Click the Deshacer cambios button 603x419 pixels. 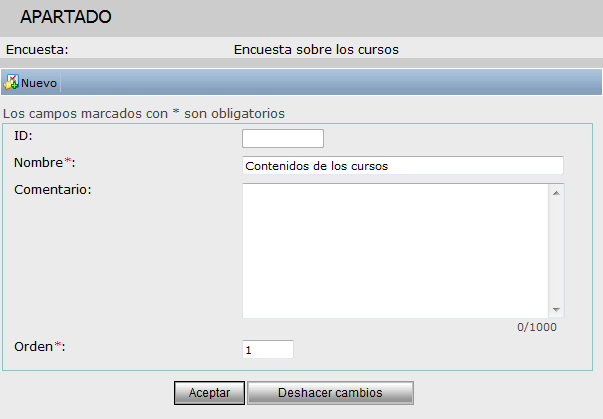point(330,393)
